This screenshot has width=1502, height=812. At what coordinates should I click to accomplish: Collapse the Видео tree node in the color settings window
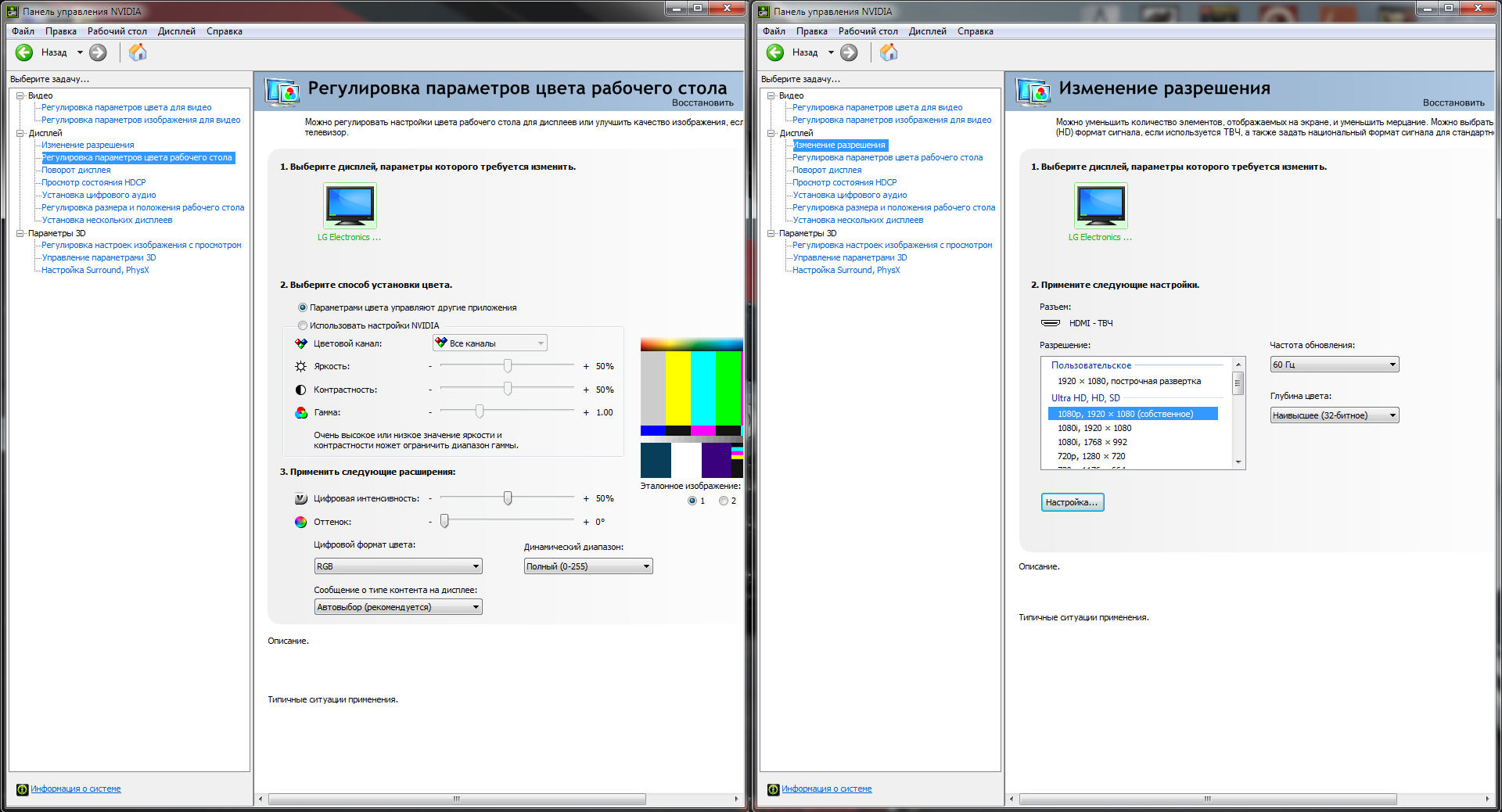20,95
